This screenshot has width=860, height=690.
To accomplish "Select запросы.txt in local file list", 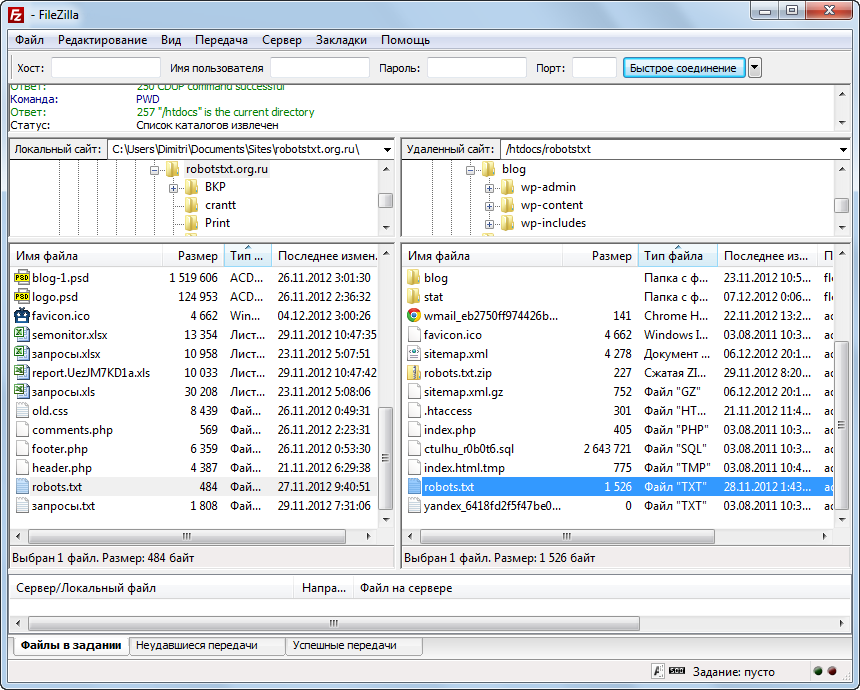I will point(195,506).
